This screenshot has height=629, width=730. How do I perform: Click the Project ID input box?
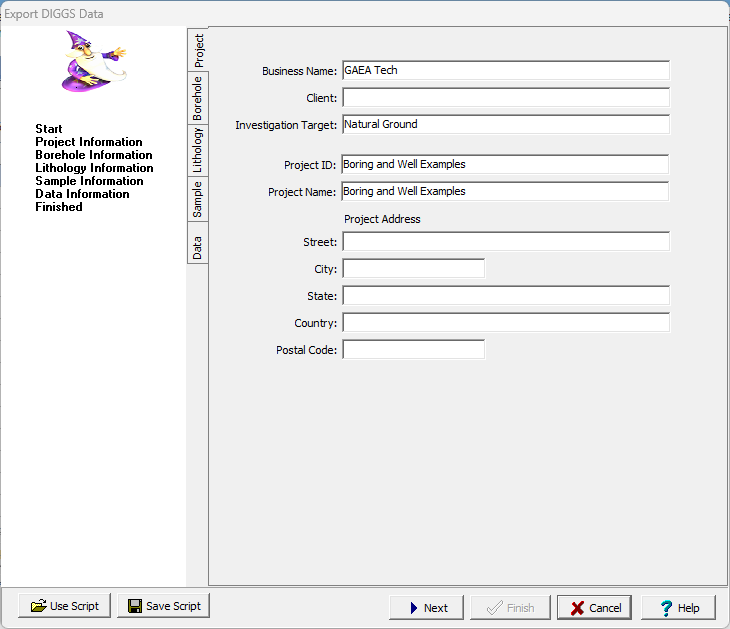coord(505,164)
